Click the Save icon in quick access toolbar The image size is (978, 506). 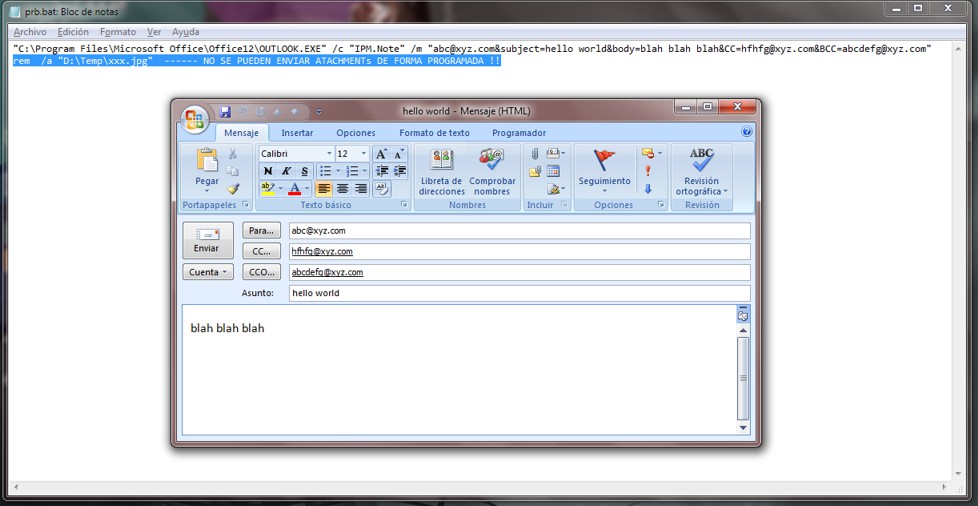pyautogui.click(x=225, y=111)
